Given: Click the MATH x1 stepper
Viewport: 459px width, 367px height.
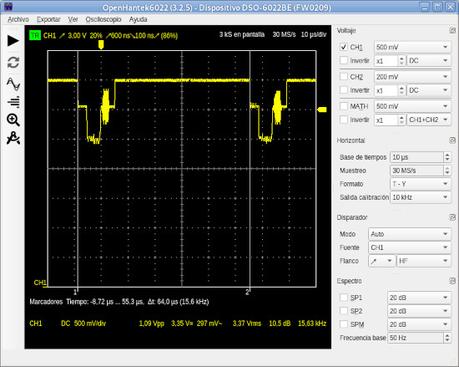Looking at the screenshot, I should click(401, 120).
